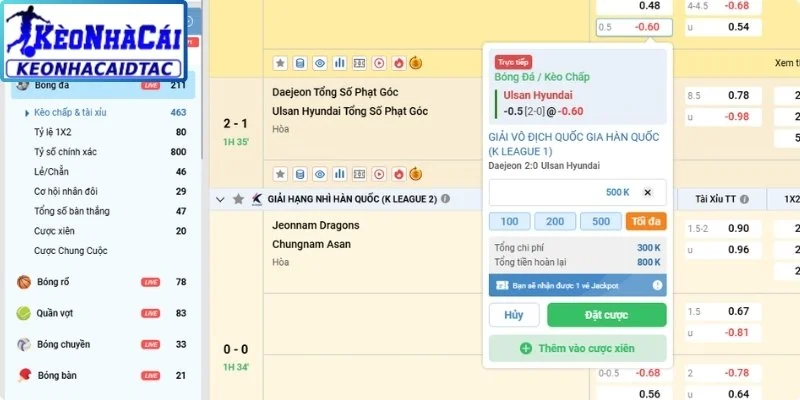Click the Trực tiếp live badge in bet slip
The image size is (800, 400).
pyautogui.click(x=513, y=62)
